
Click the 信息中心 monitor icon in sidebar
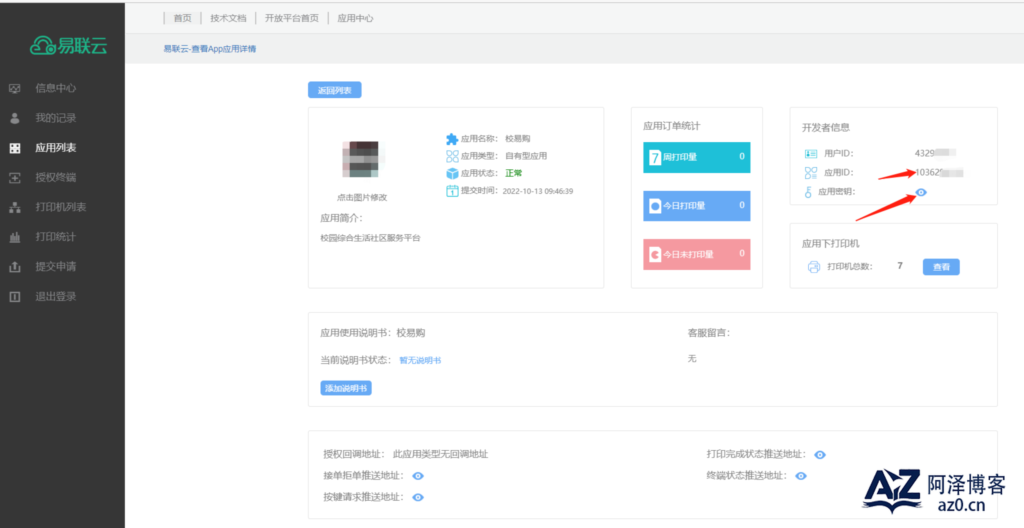(x=15, y=88)
